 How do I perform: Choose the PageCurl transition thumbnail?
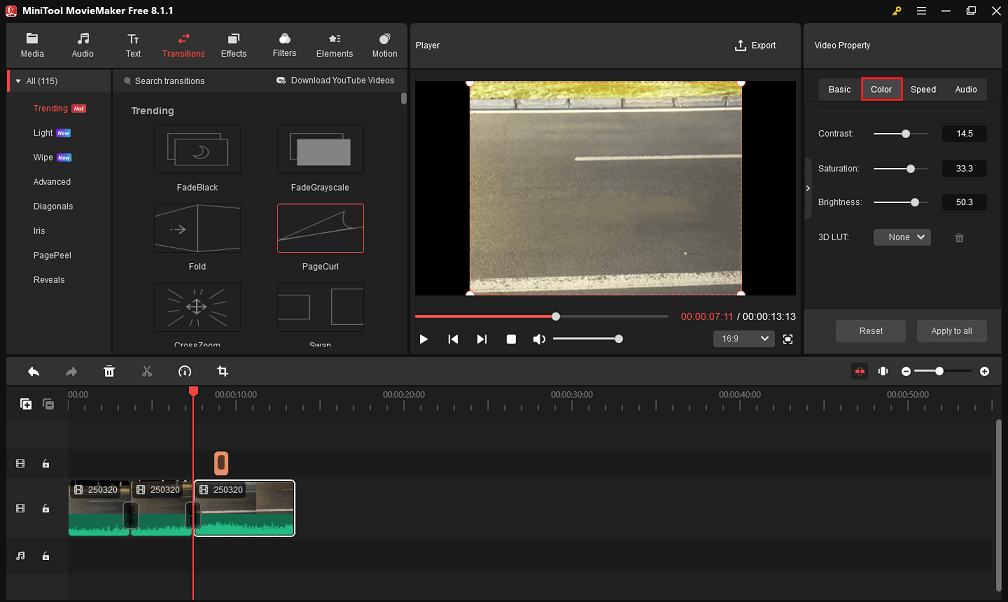[320, 228]
